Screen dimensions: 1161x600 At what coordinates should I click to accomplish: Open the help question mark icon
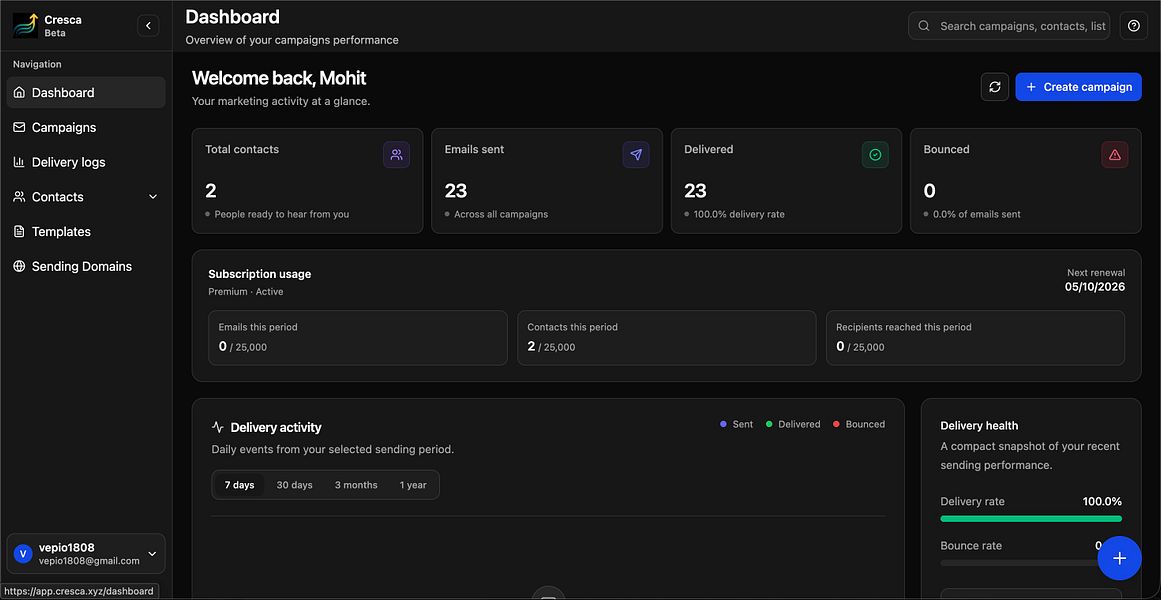[x=1134, y=26]
